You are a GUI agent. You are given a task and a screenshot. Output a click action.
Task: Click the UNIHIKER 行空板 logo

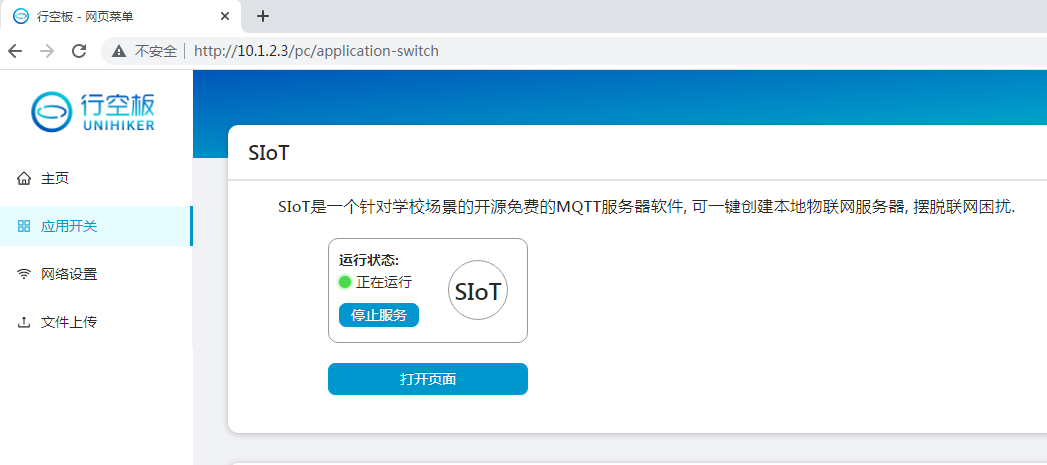point(93,112)
